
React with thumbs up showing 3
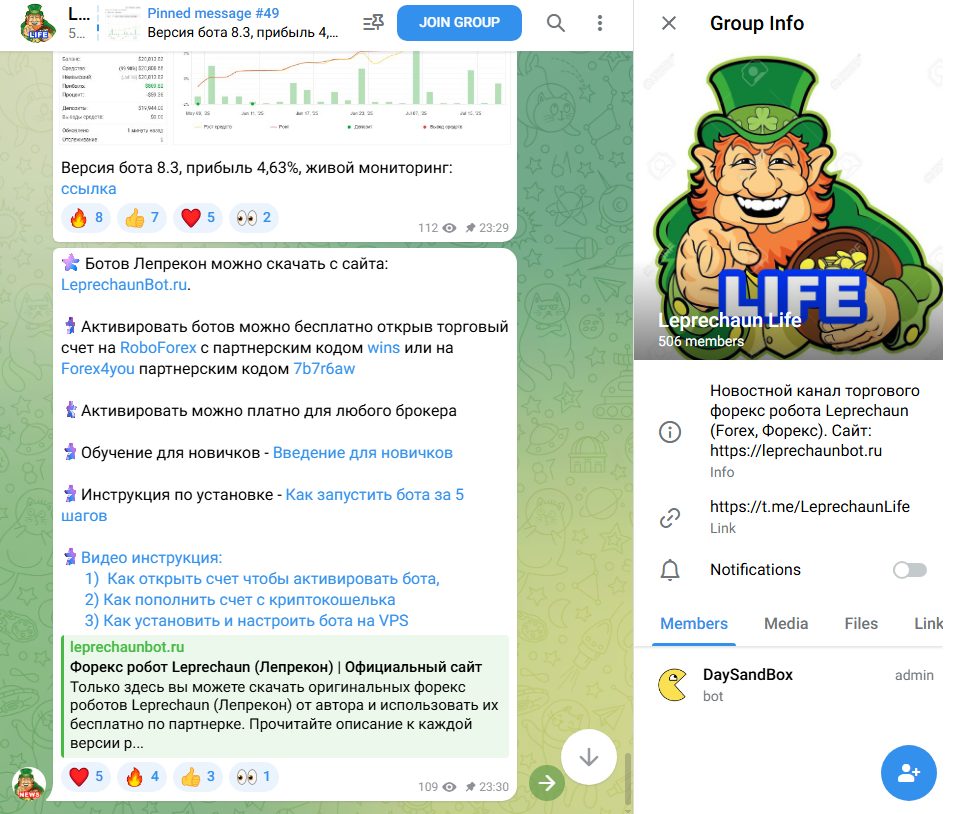(x=198, y=776)
